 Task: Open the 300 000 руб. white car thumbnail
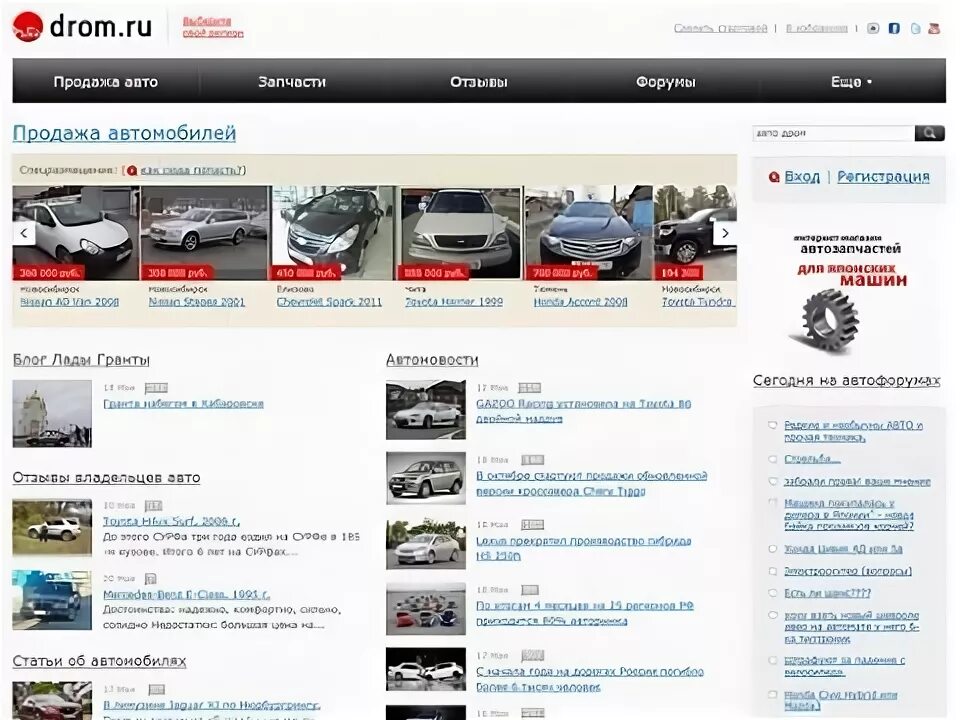(x=76, y=233)
